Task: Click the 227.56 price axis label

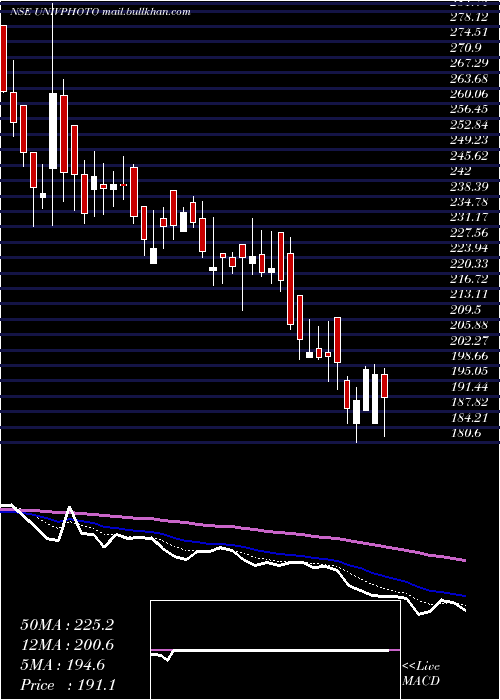Action: (x=467, y=232)
